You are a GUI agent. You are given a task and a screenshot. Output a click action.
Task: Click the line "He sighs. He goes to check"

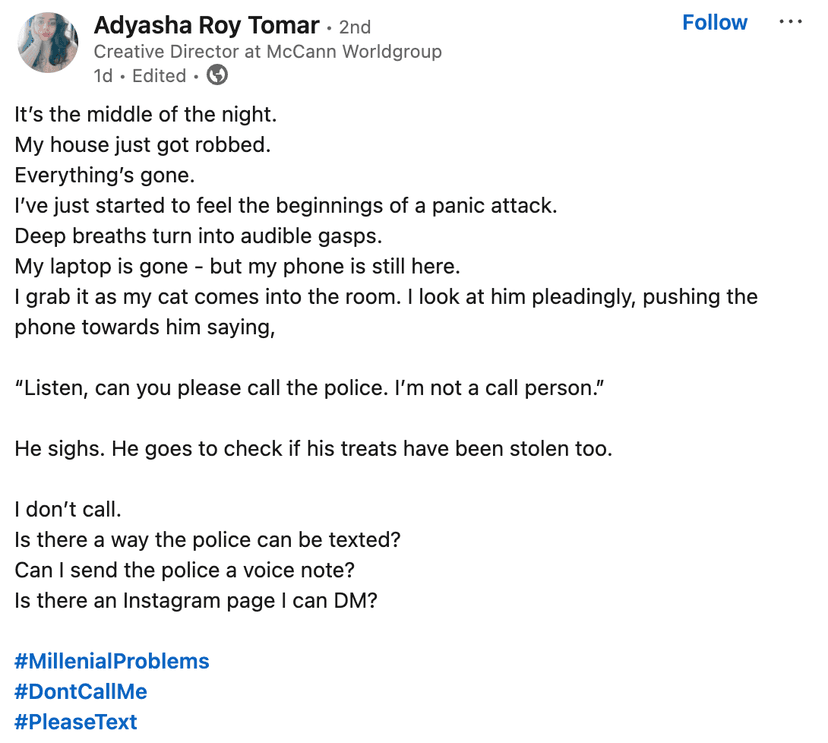(x=313, y=449)
